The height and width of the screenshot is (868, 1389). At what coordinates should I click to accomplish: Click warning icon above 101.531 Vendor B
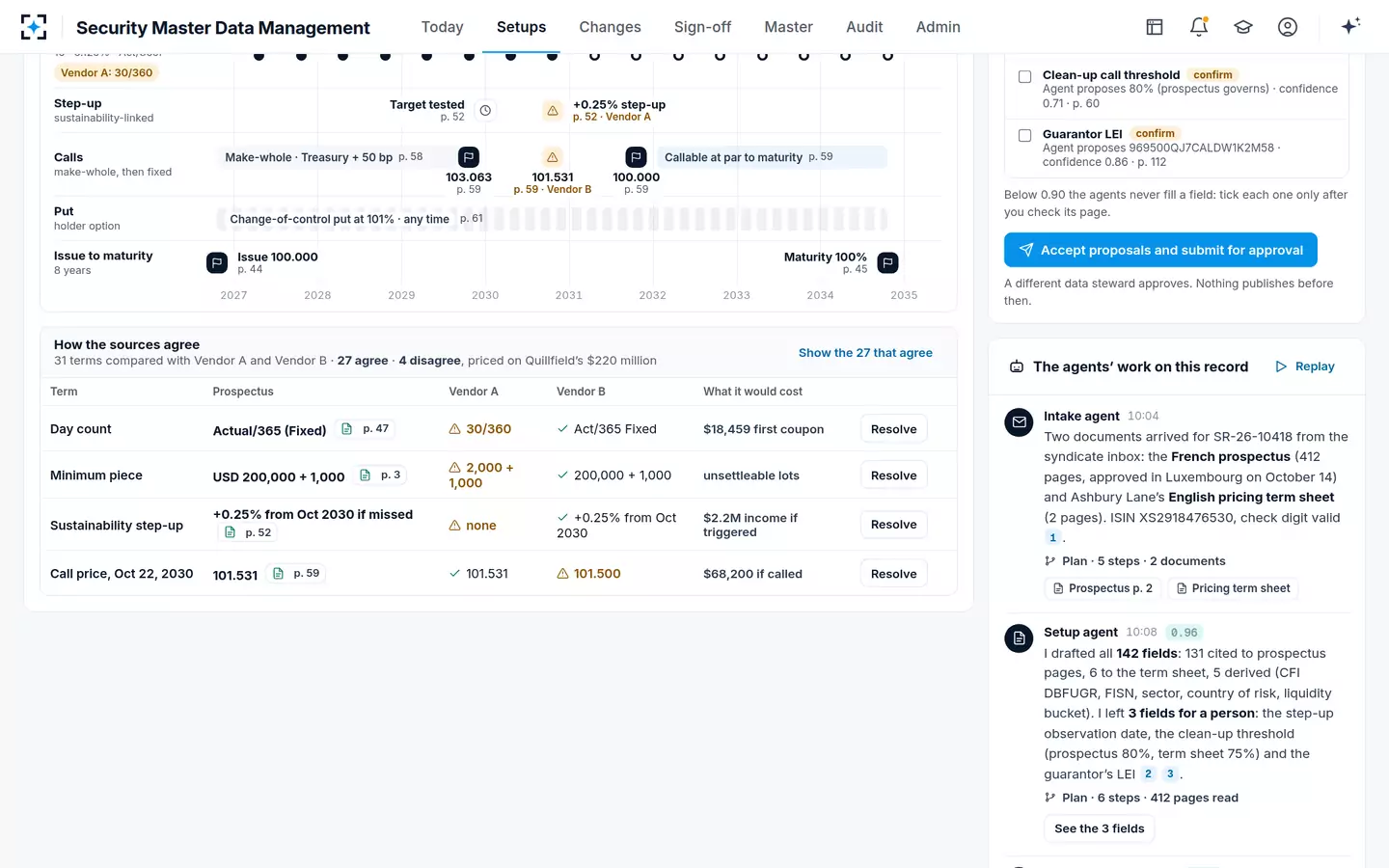click(553, 157)
